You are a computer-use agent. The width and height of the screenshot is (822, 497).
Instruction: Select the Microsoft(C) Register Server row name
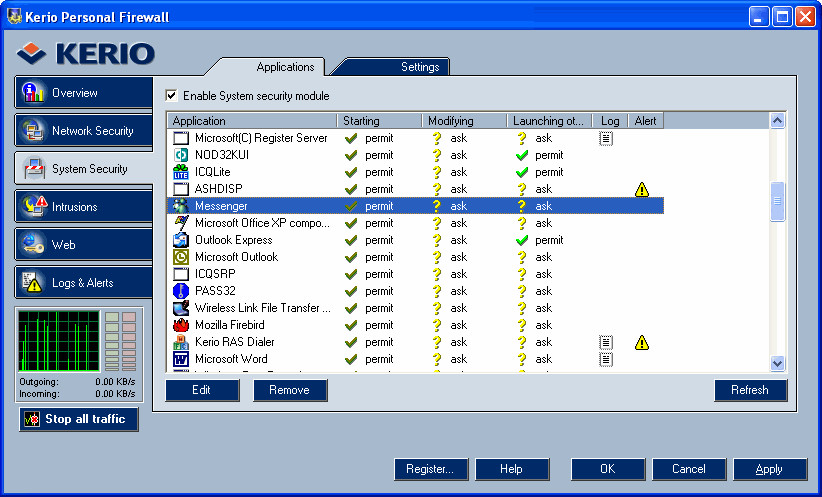click(x=261, y=138)
